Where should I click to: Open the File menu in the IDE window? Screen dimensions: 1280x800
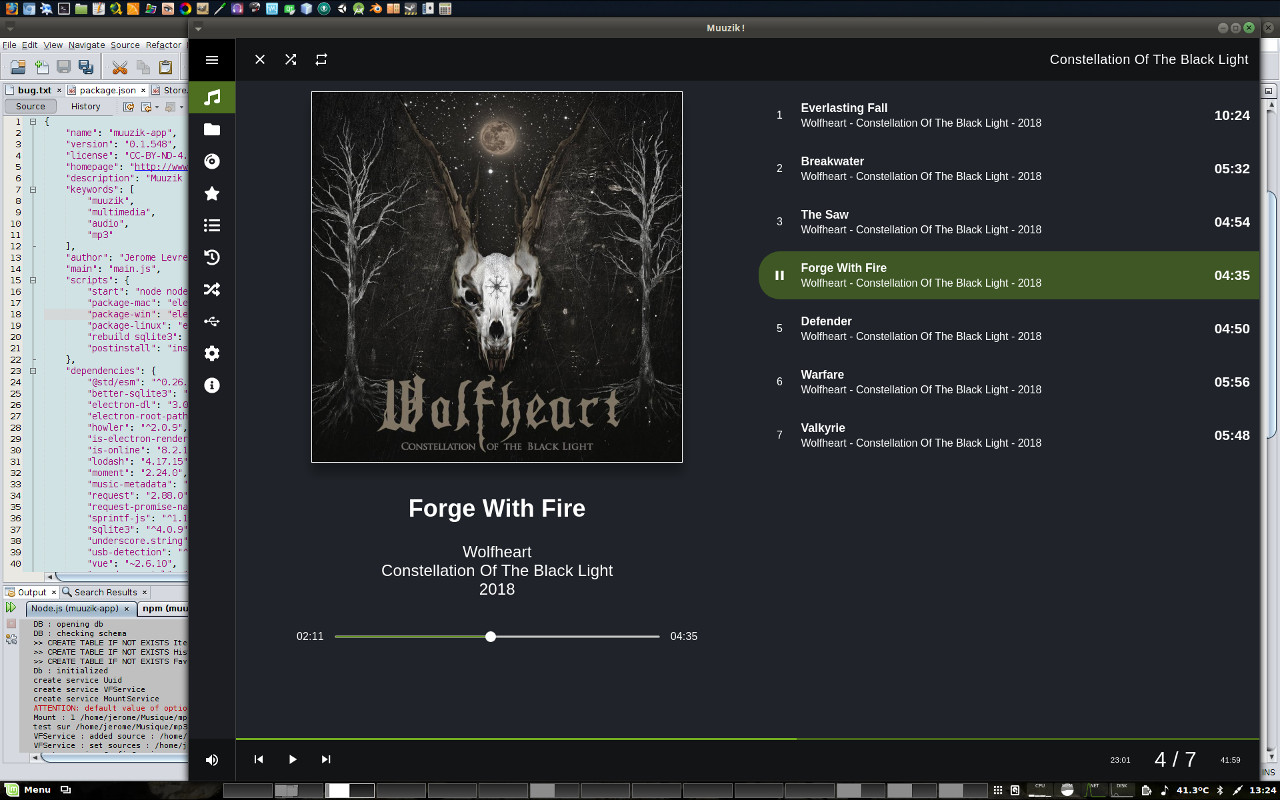pos(9,45)
